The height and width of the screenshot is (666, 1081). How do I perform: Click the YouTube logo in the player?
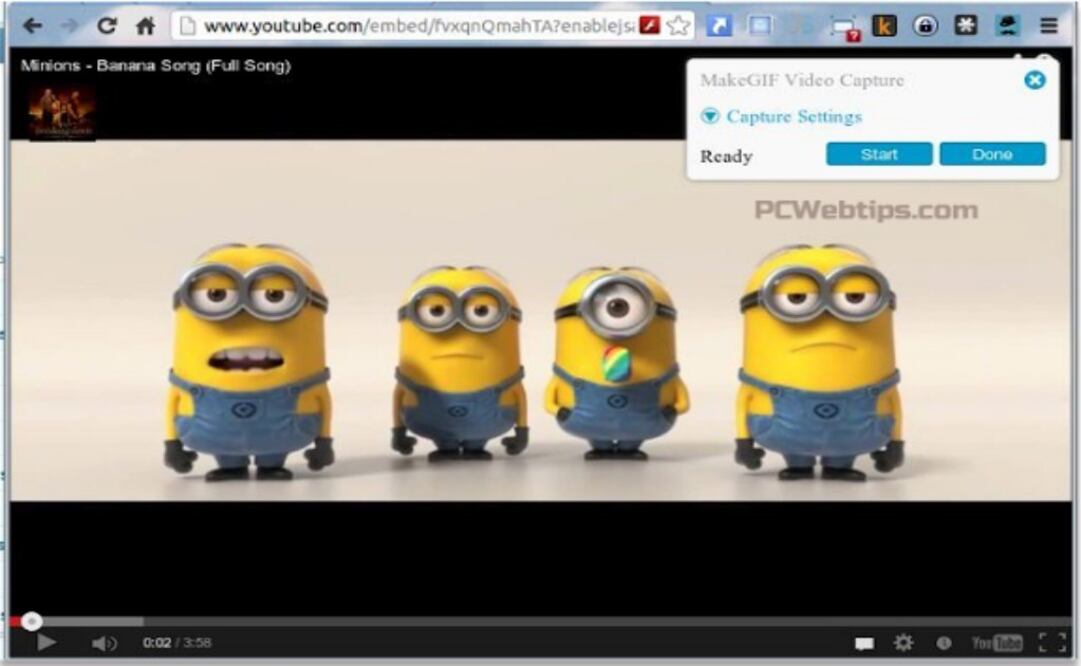[x=997, y=643]
